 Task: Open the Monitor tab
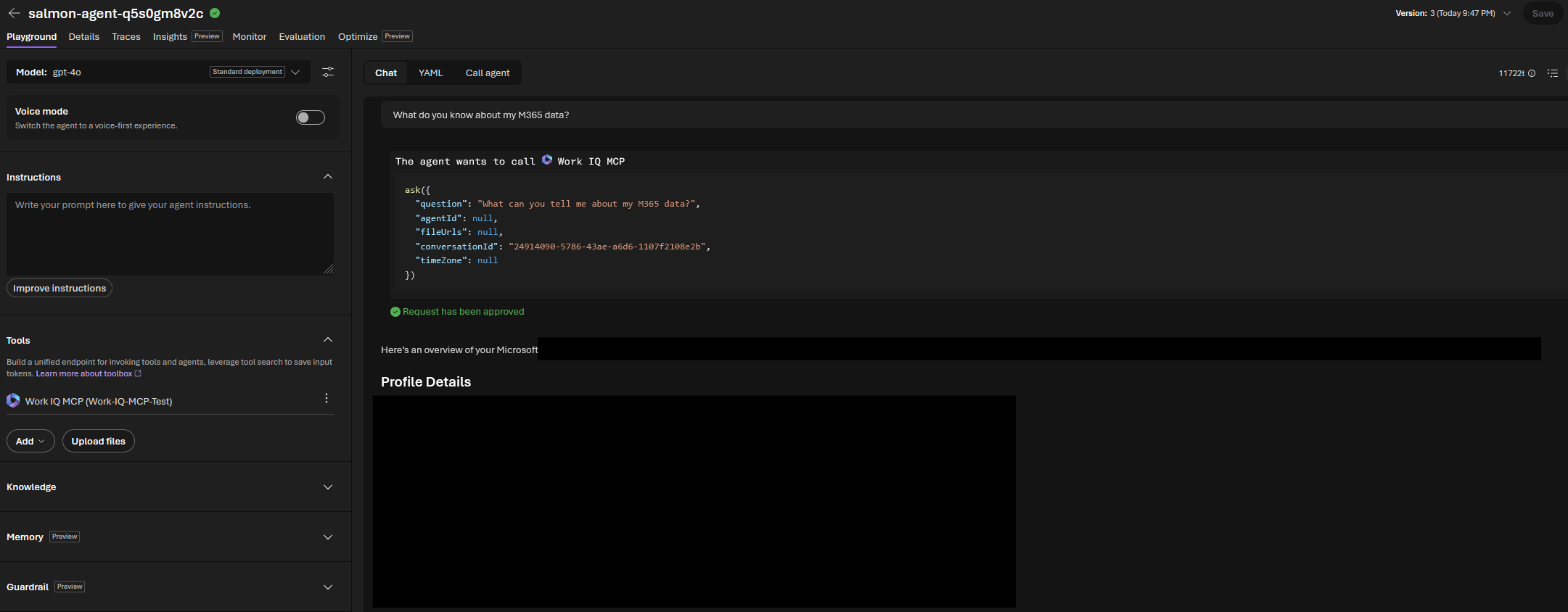tap(250, 36)
